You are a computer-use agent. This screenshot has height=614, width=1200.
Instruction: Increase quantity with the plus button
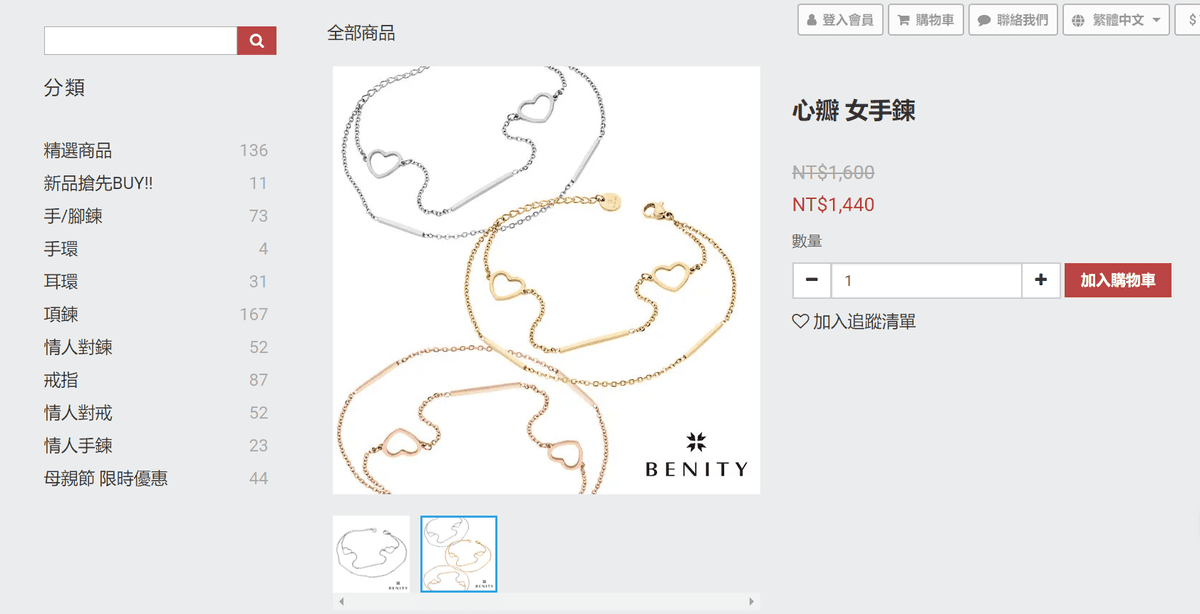tap(1041, 280)
